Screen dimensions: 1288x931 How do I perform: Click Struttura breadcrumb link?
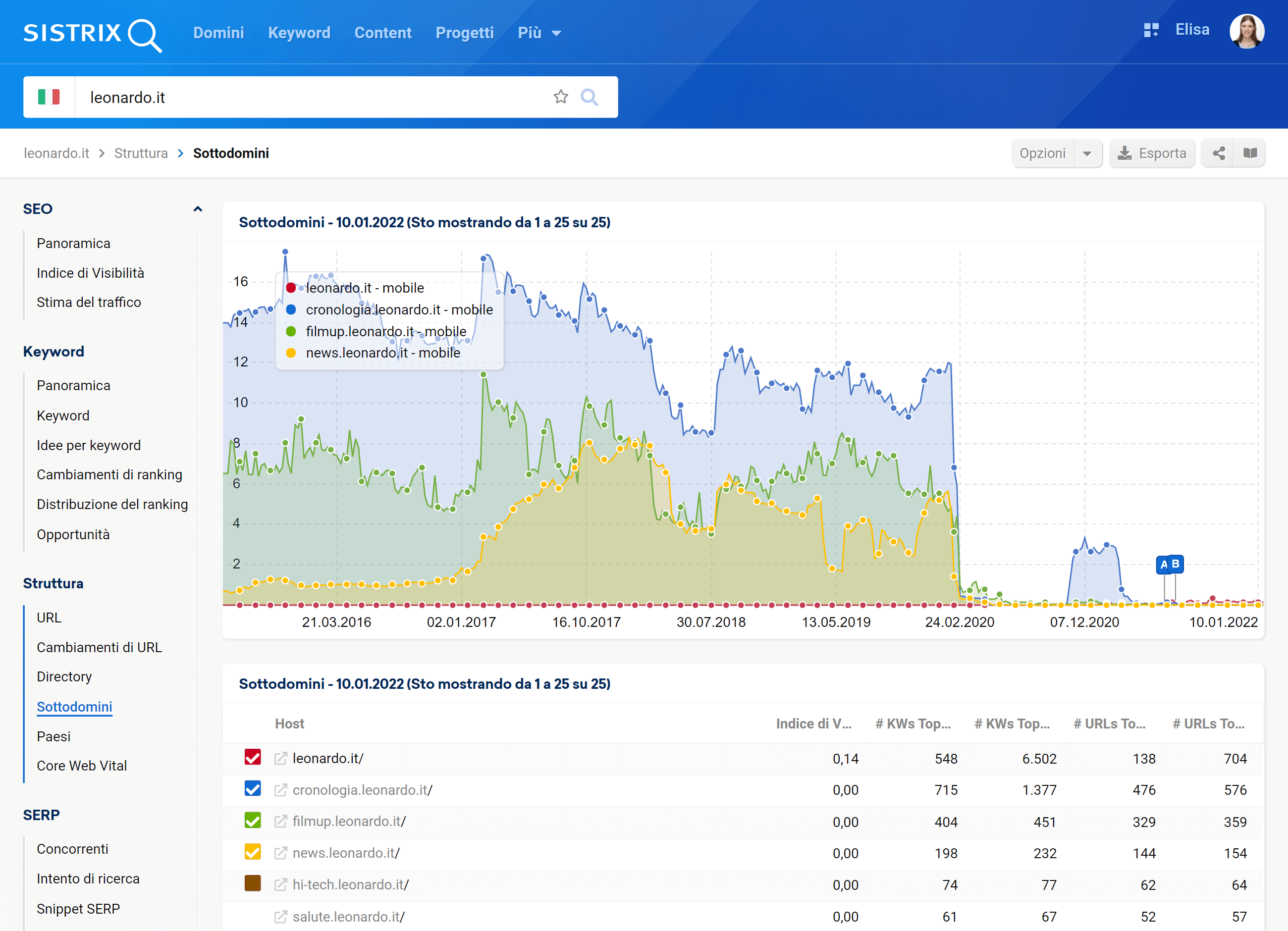pos(141,154)
